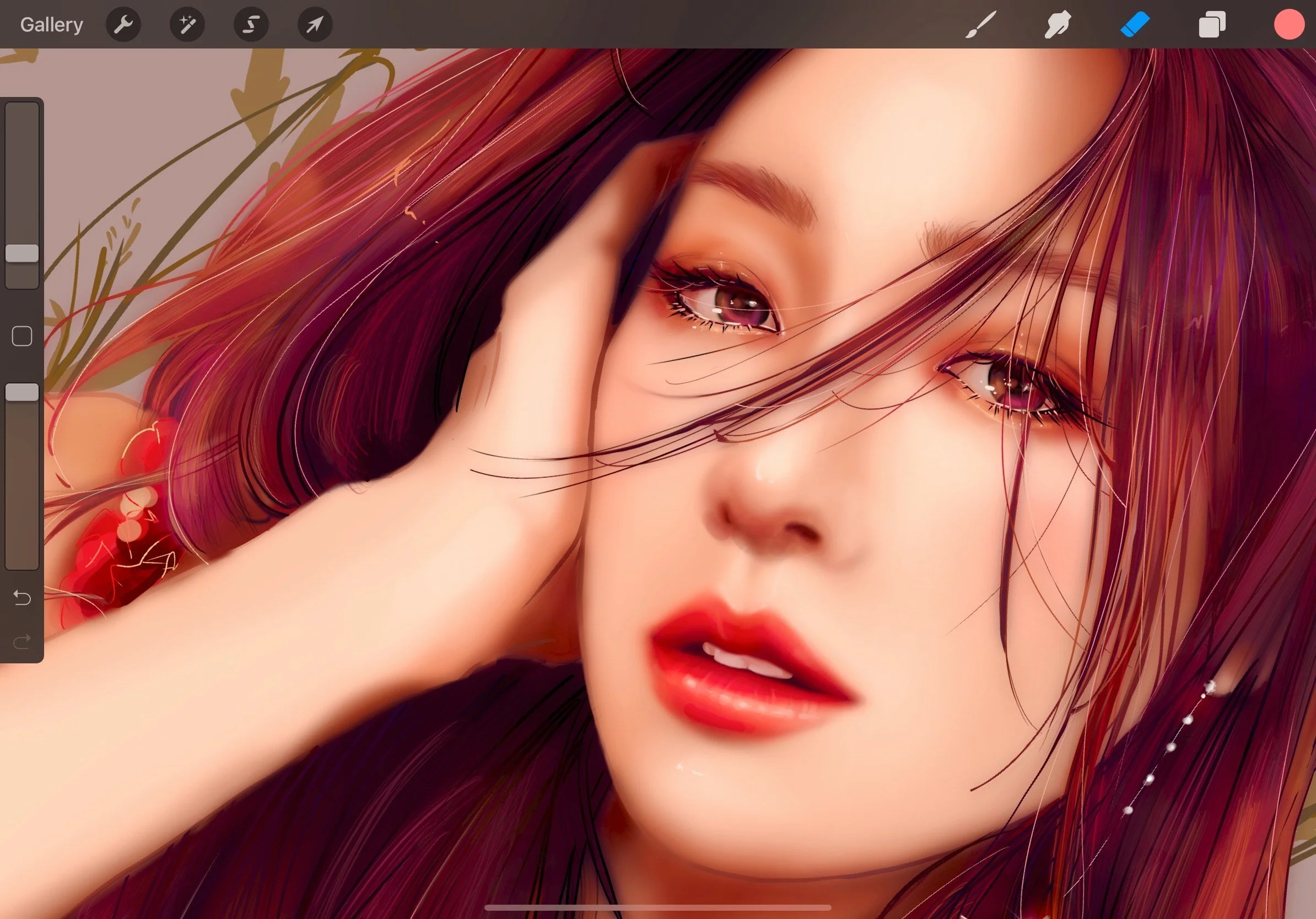Click the brush opacity slider handle
Viewport: 1316px width, 919px height.
[x=22, y=392]
